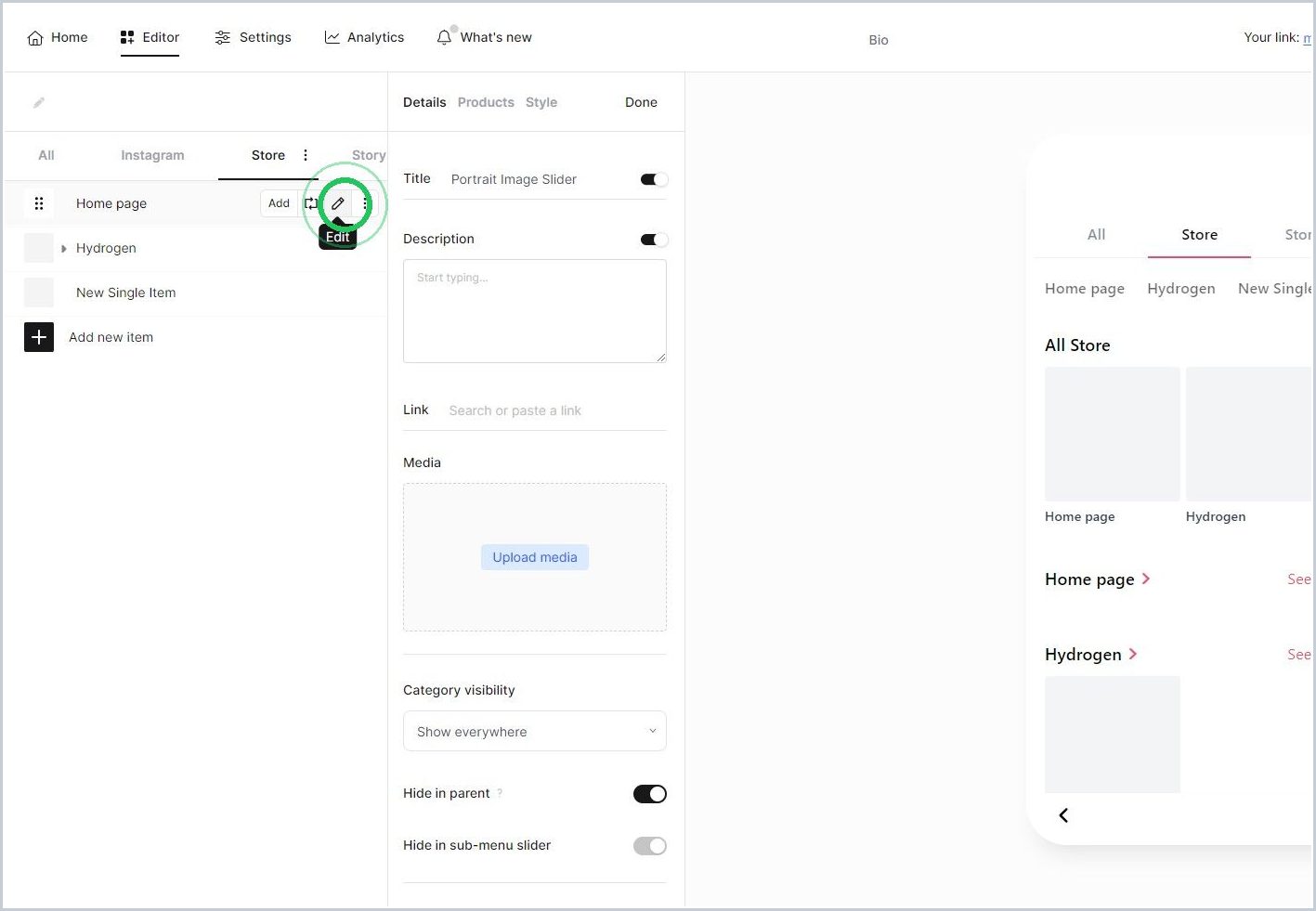Viewport: 1316px width, 911px height.
Task: Click the edit pencil on Home page row
Action: click(x=338, y=203)
